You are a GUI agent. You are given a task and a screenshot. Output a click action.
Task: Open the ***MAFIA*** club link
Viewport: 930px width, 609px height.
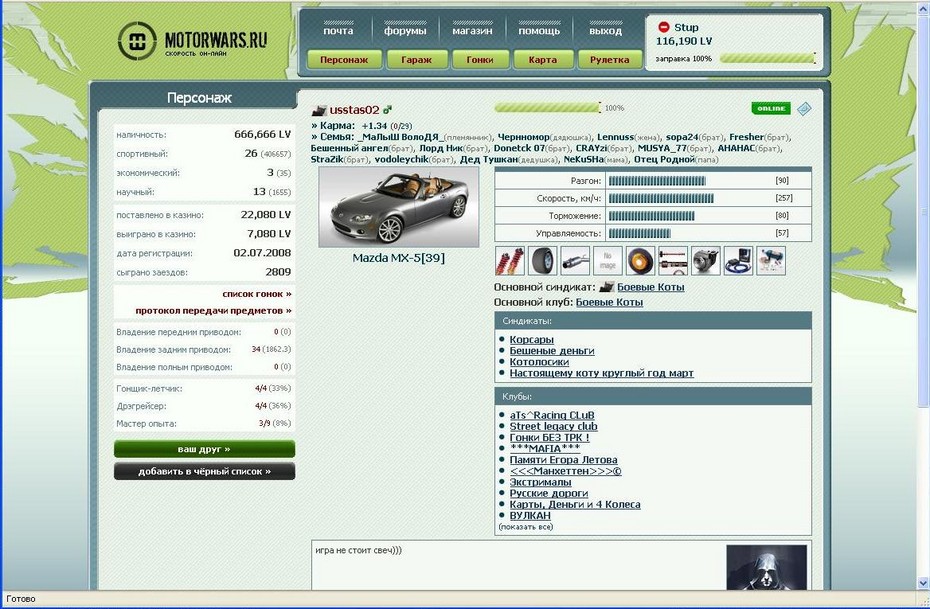point(545,449)
